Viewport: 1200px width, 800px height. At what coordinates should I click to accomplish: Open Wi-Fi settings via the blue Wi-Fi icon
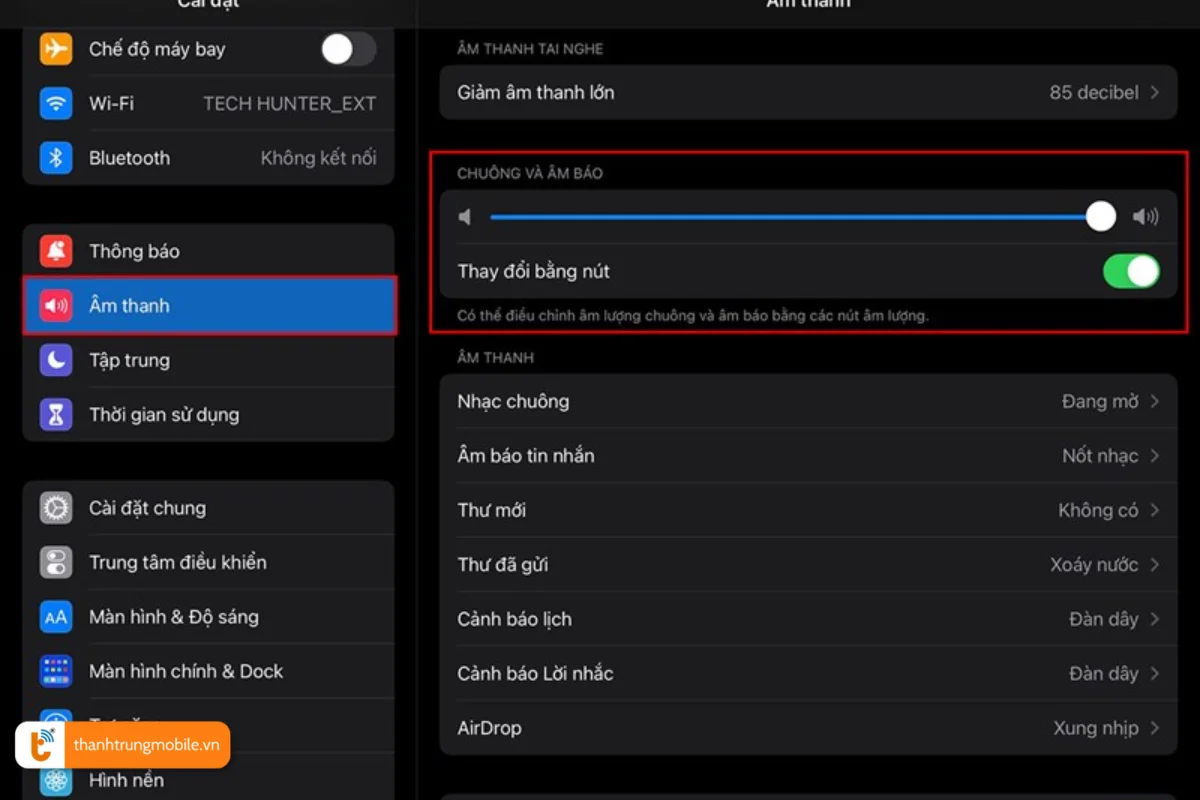pos(55,103)
